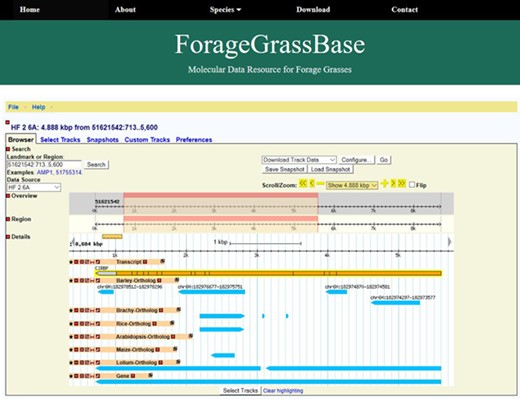Screen dimensions: 520x399
Task: Enable the Flip checkbox
Action: pyautogui.click(x=412, y=185)
